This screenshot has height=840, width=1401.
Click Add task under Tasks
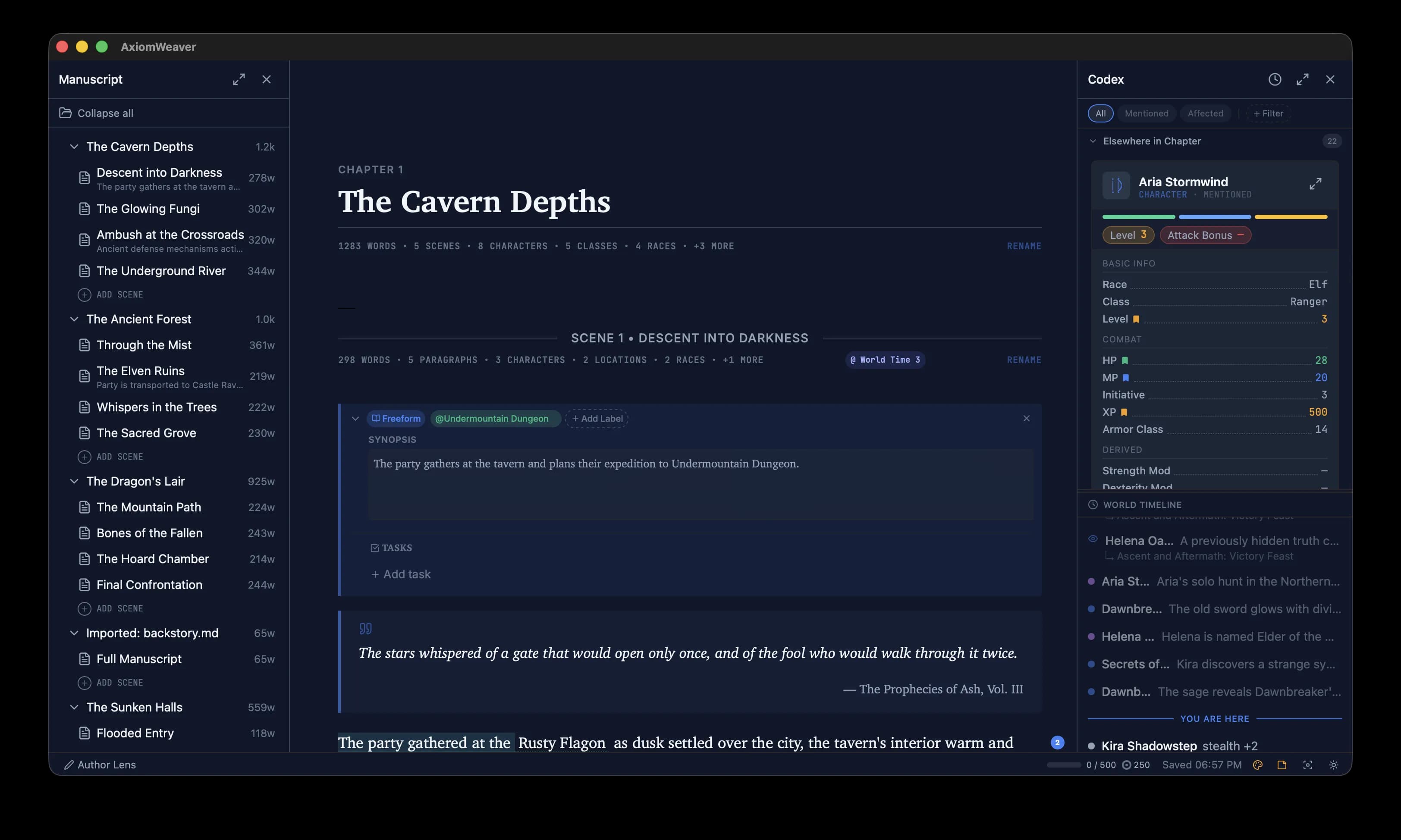pyautogui.click(x=400, y=574)
